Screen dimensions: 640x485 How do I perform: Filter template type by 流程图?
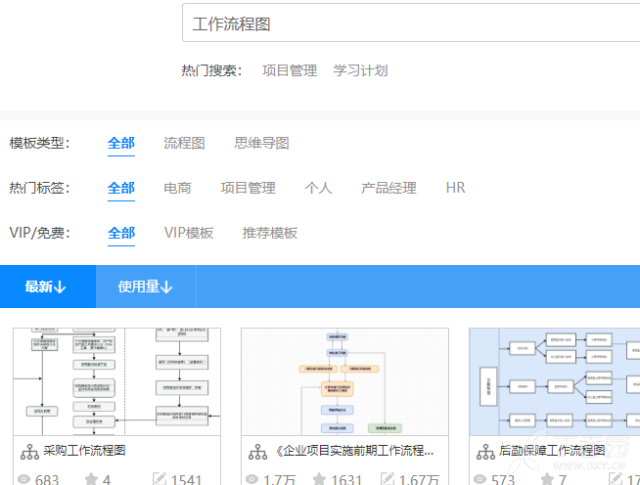point(184,143)
